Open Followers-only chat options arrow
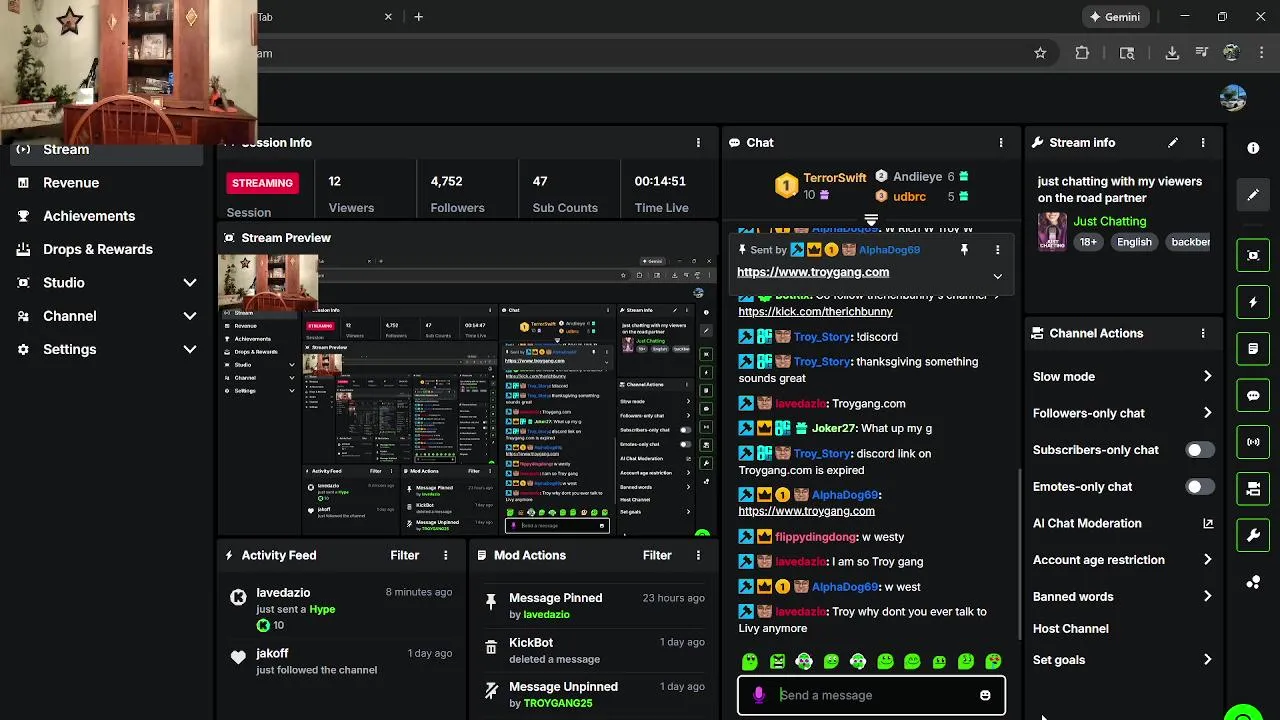The image size is (1280, 720). point(1207,413)
